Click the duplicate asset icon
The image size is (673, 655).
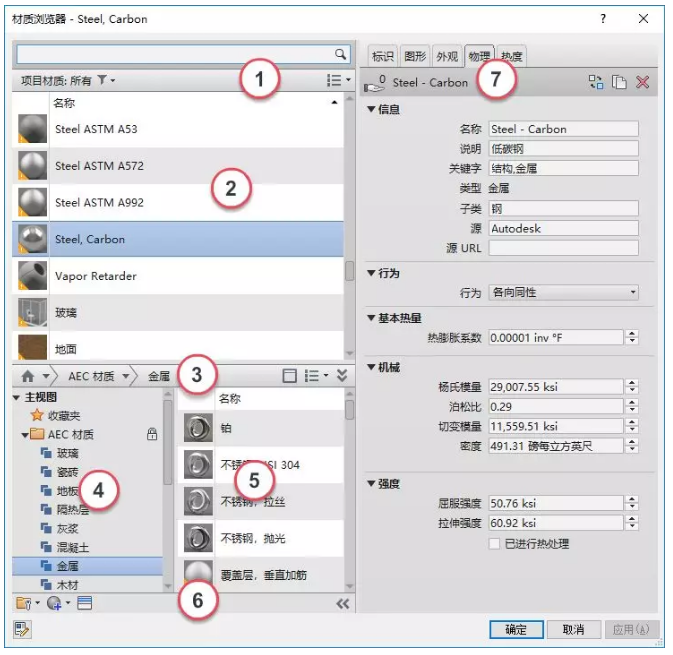click(x=619, y=82)
